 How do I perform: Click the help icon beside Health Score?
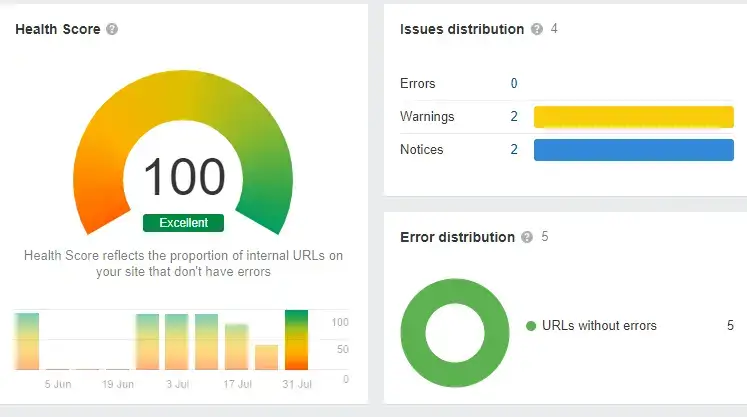[x=112, y=30]
